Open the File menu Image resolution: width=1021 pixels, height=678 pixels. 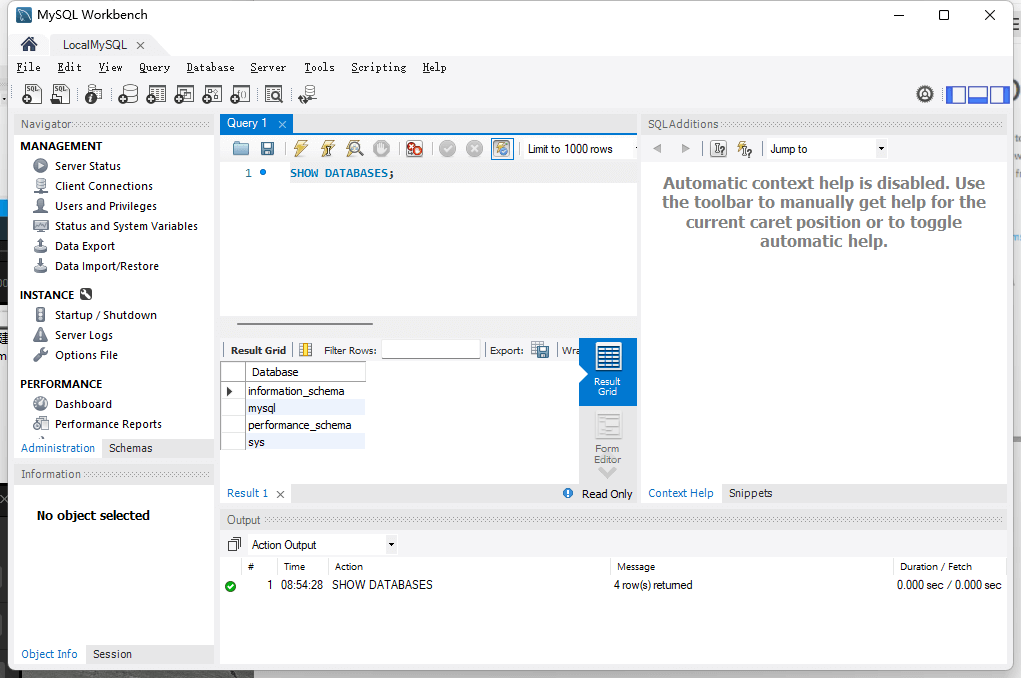(29, 67)
